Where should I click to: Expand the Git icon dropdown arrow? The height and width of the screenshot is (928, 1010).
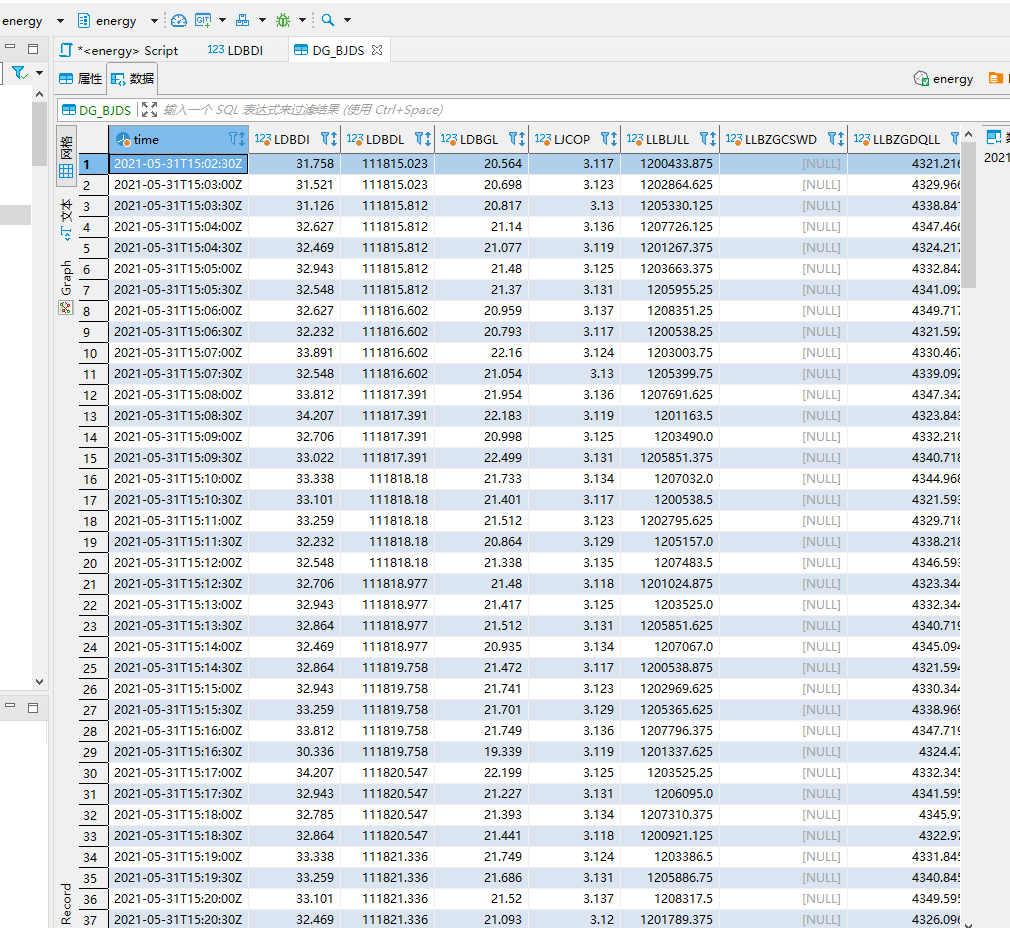click(222, 20)
